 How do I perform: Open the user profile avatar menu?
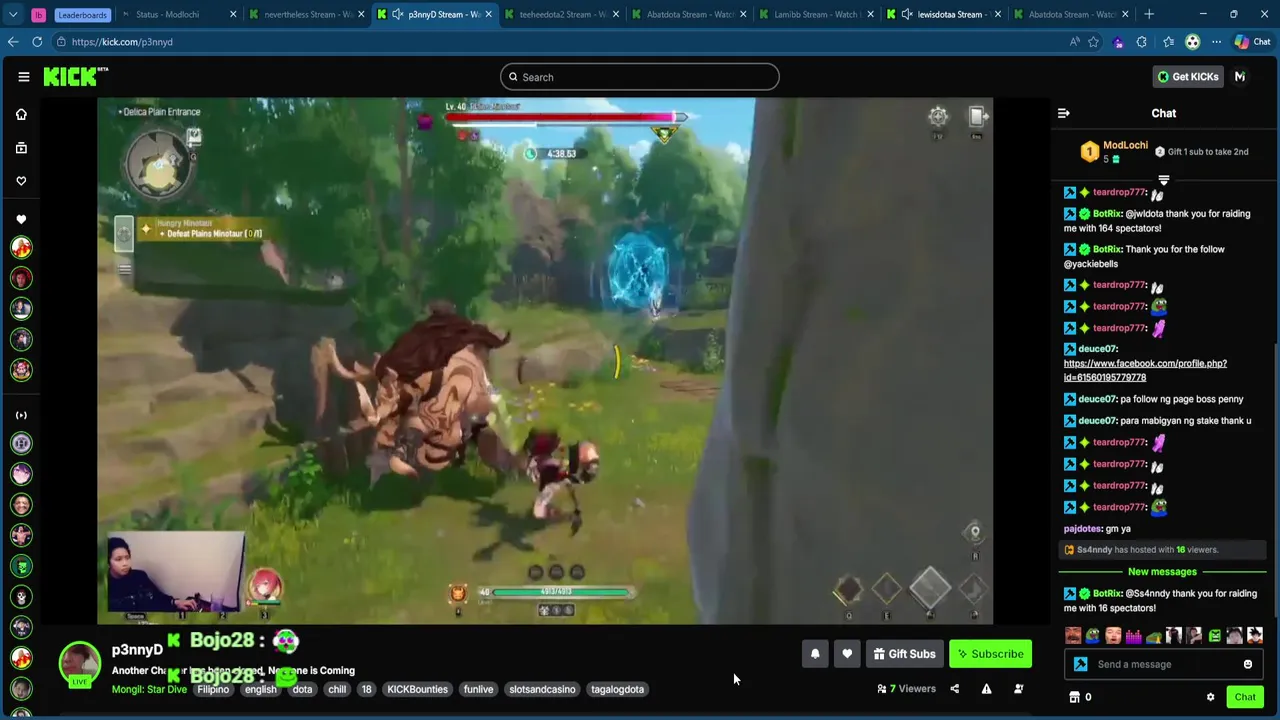coord(1240,77)
